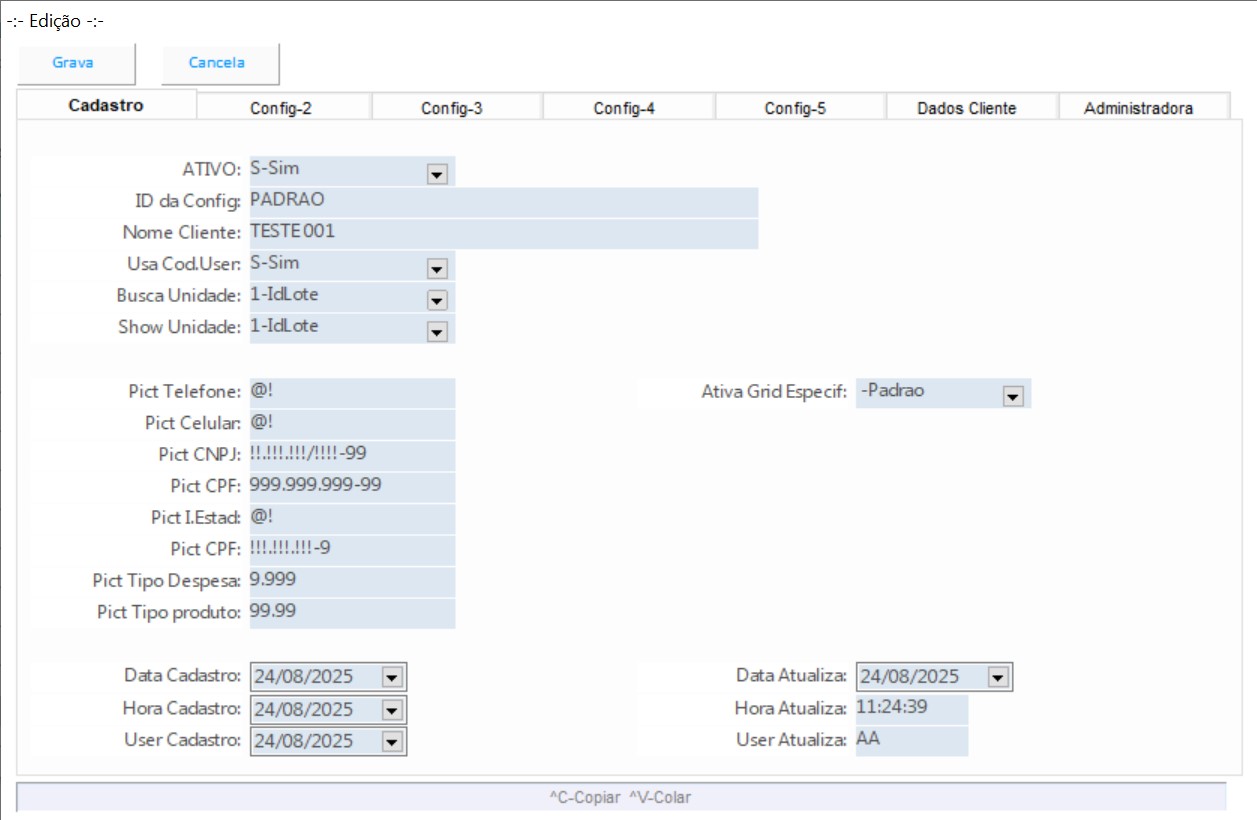Click the ID da Config field
This screenshot has height=820, width=1257.
(x=503, y=201)
